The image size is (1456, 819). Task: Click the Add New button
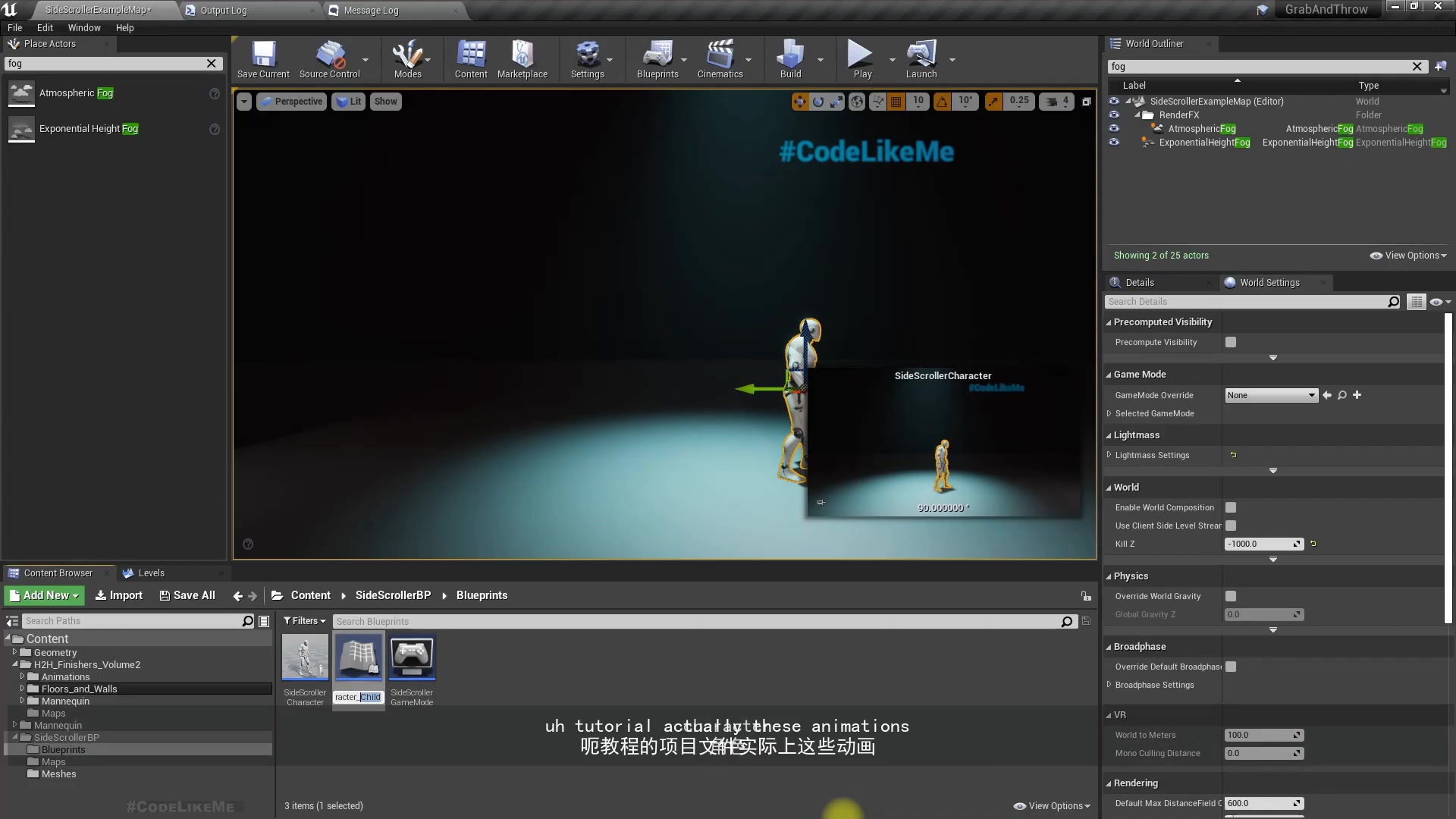[45, 596]
